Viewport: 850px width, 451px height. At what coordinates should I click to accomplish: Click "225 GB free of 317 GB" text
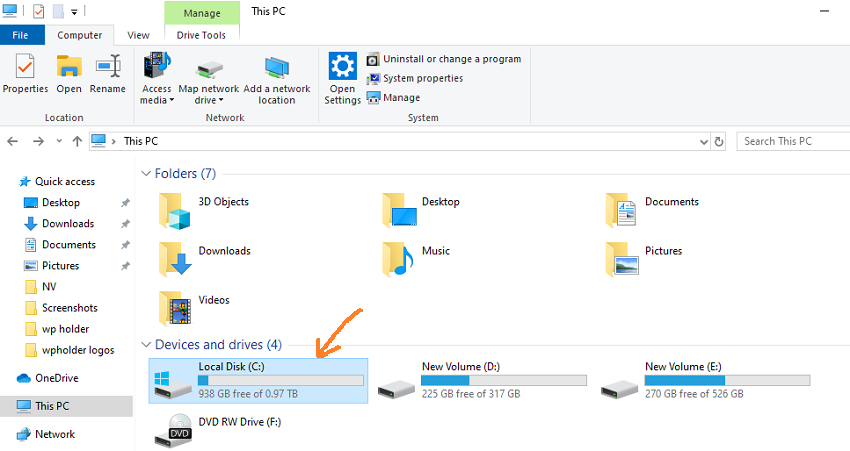(x=471, y=394)
